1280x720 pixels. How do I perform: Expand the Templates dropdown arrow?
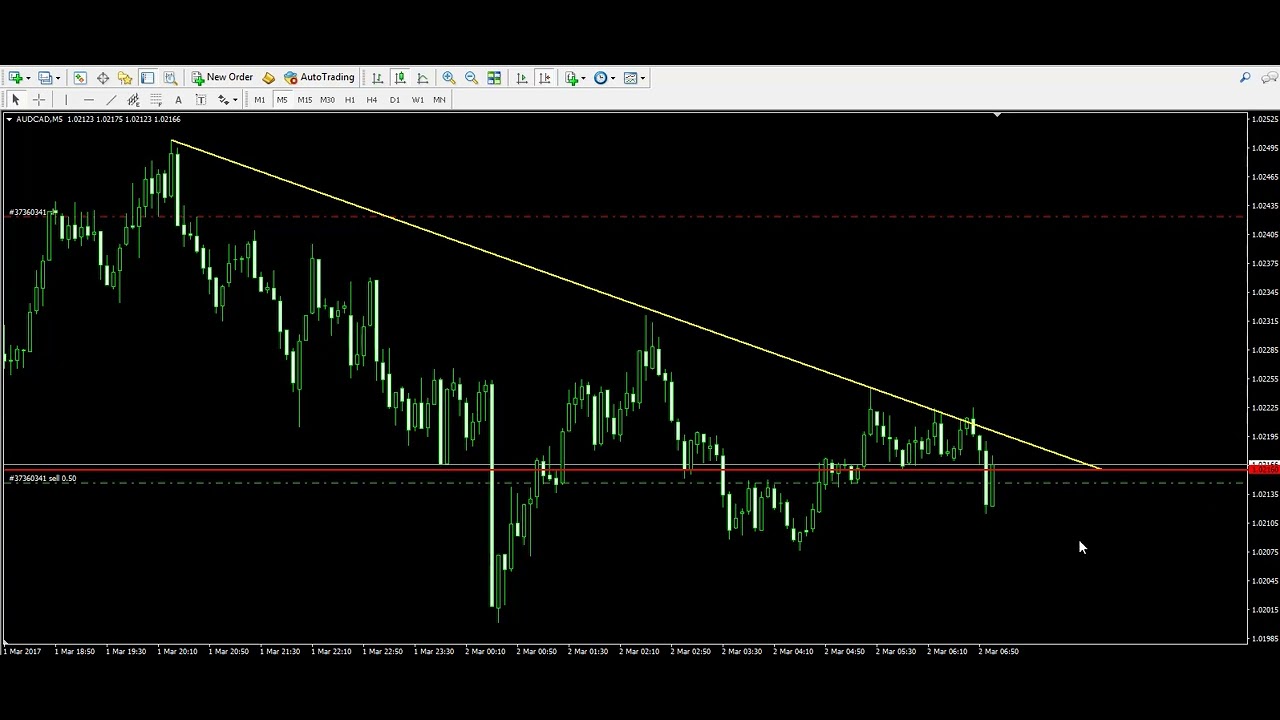[643, 78]
